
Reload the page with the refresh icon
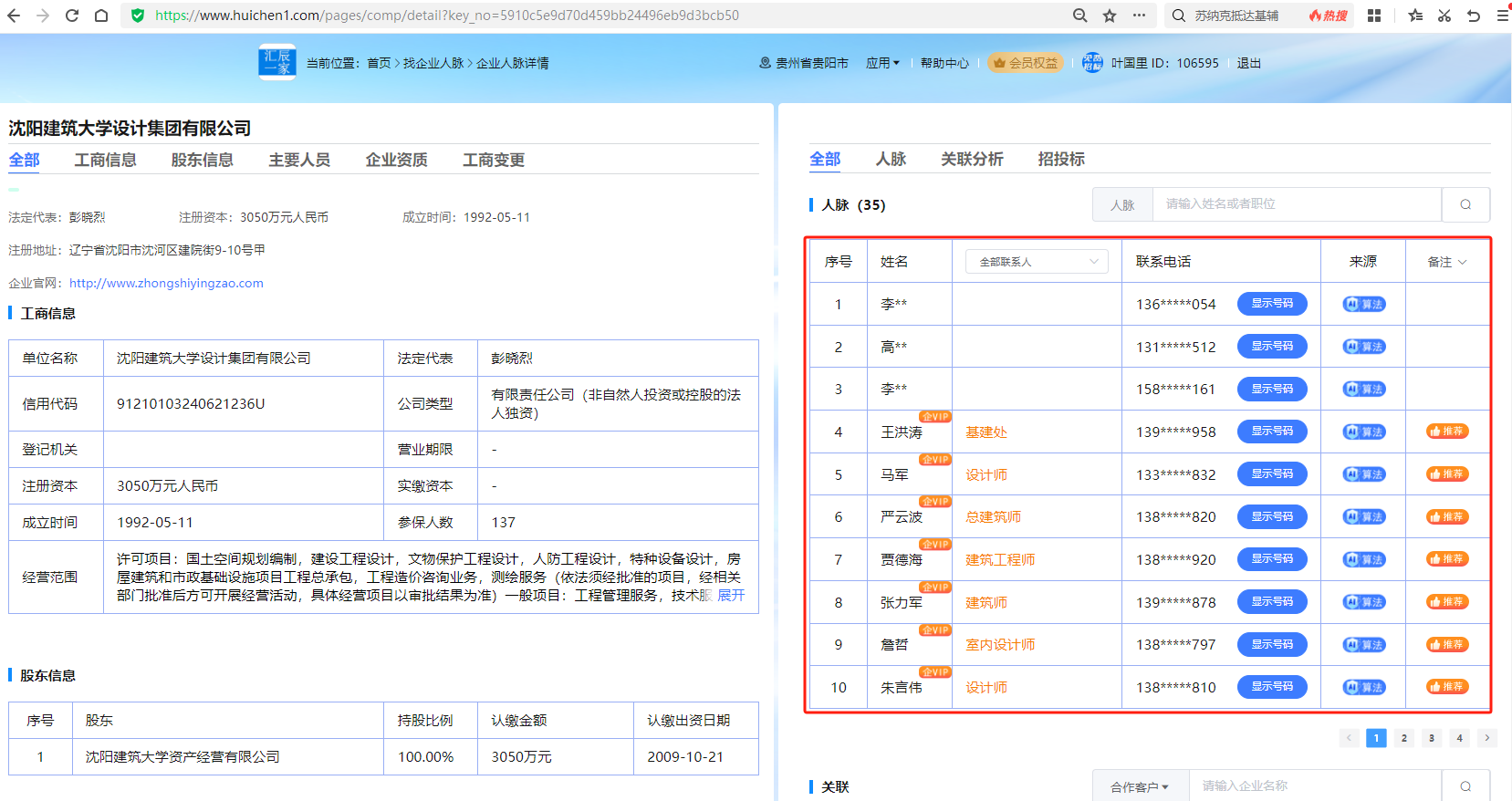coord(72,16)
